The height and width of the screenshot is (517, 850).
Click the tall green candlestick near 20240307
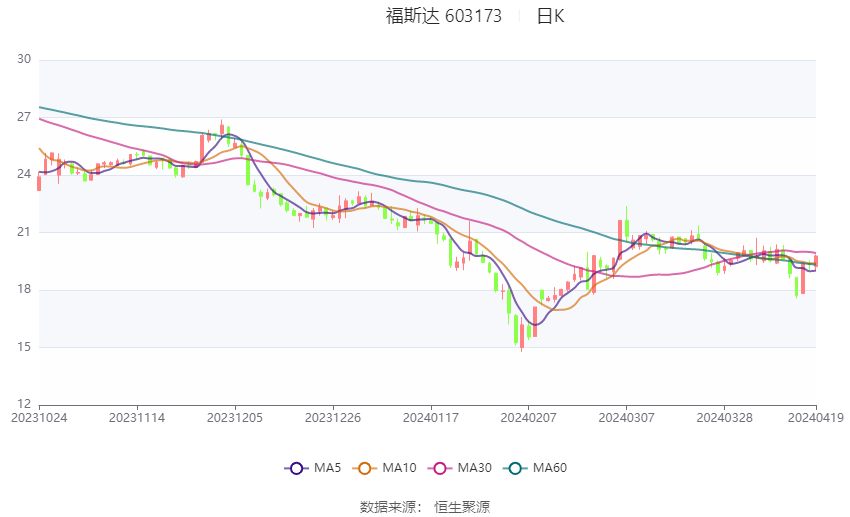627,225
